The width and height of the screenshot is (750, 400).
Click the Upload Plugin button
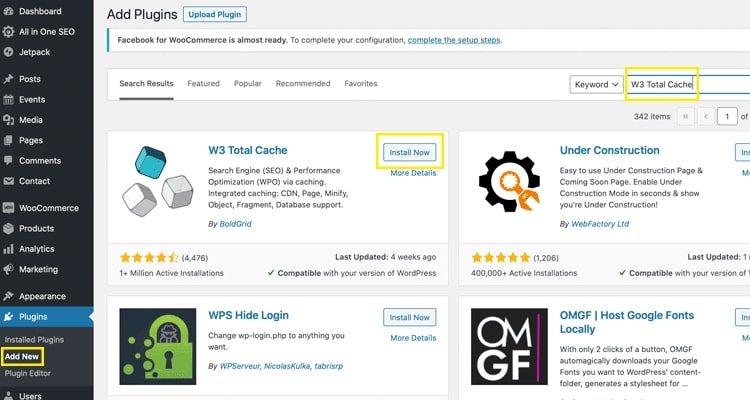[215, 14]
